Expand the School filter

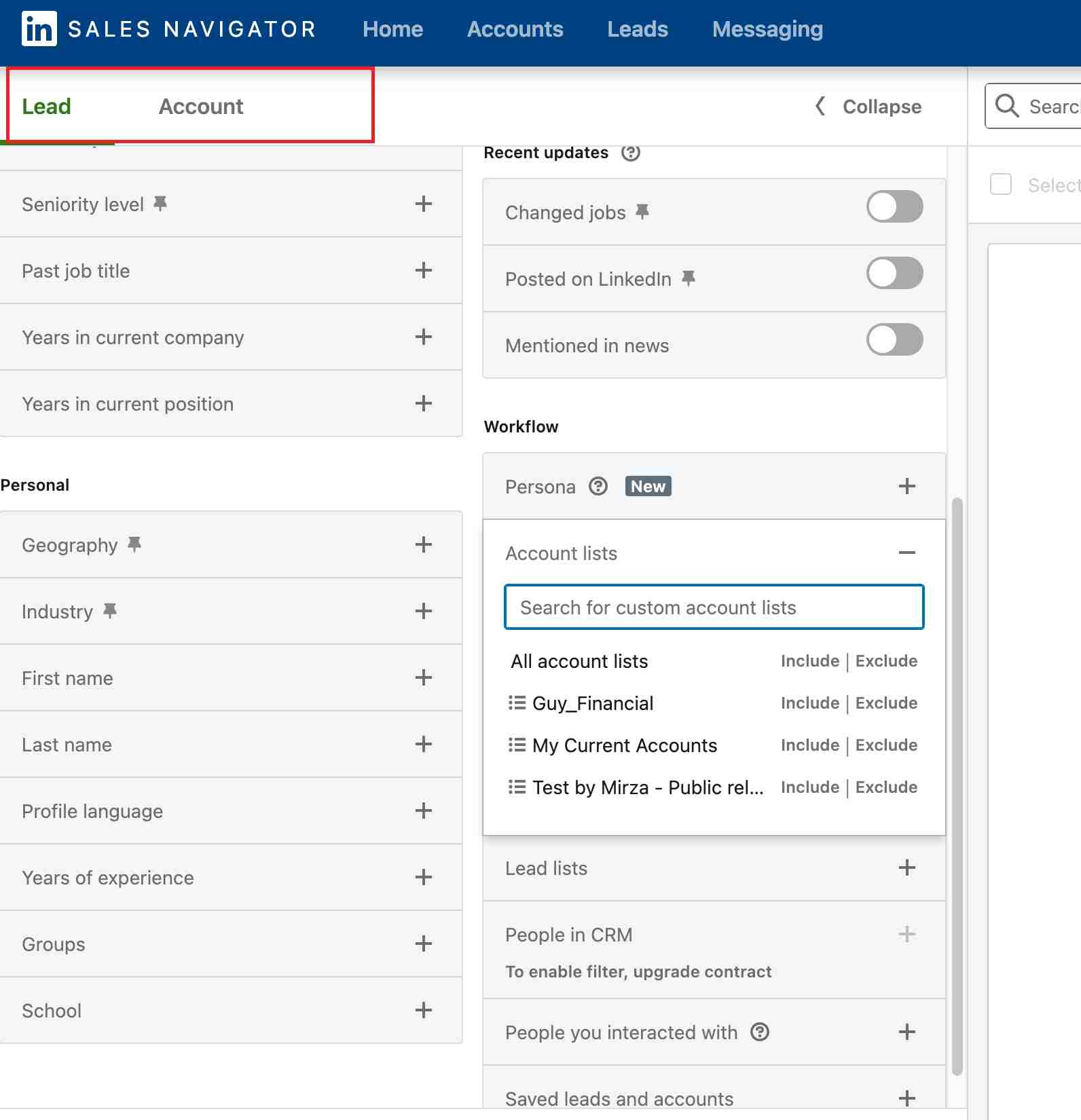pos(424,1010)
